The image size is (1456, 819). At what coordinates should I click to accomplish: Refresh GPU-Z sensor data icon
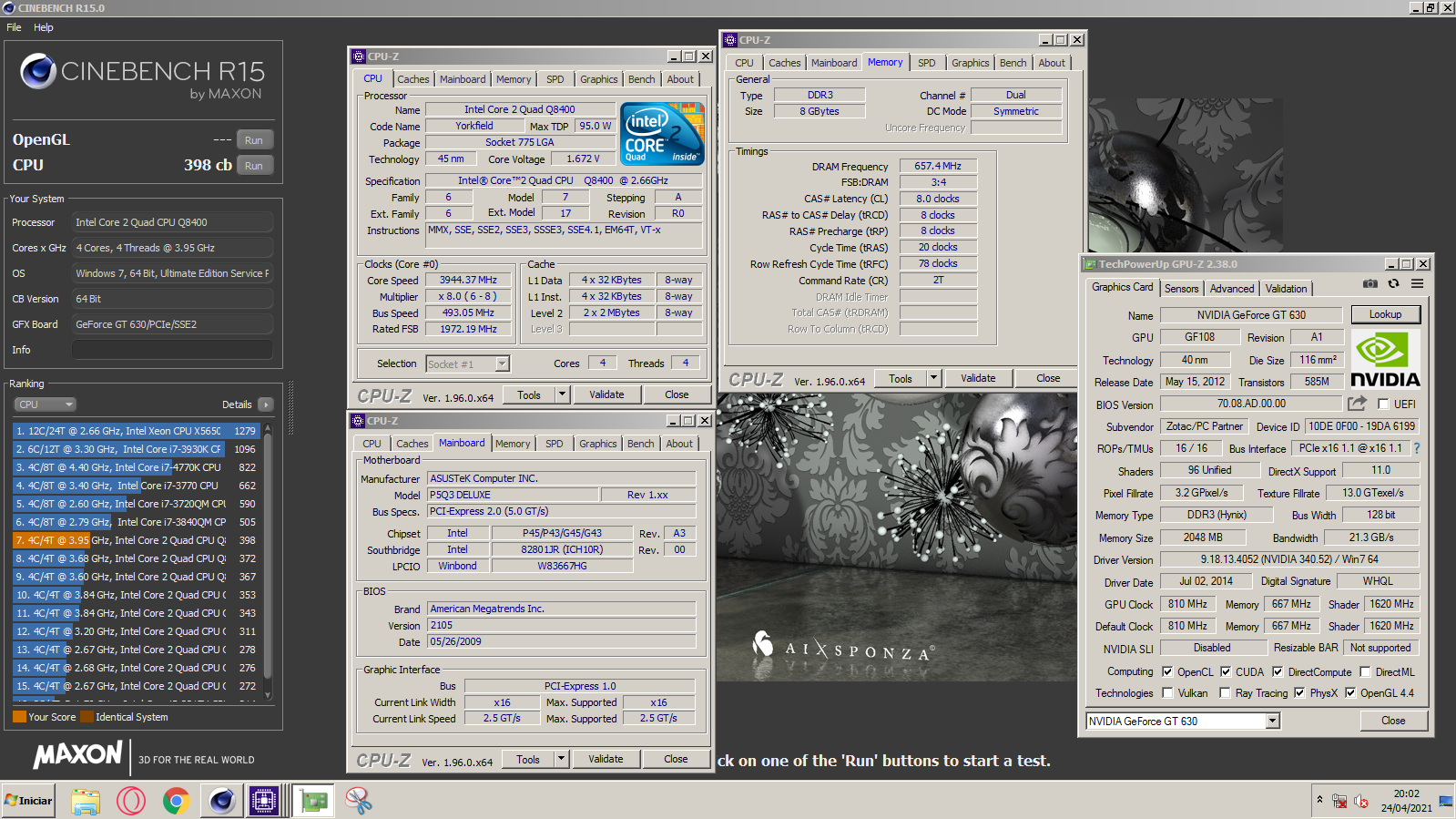click(1393, 284)
